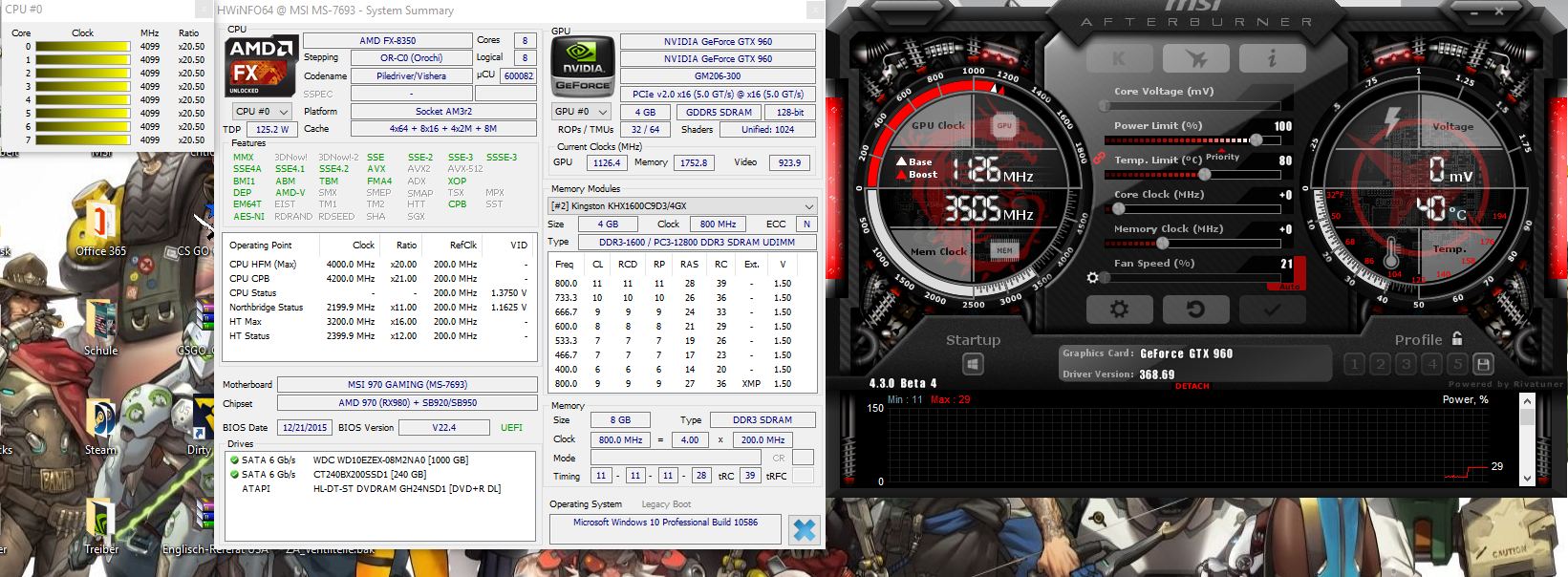
Task: Click the GM206-300 GPU codename field
Action: 718,76
